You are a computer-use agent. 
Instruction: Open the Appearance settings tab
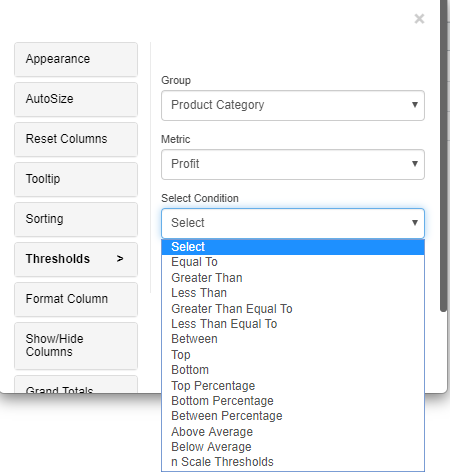76,59
